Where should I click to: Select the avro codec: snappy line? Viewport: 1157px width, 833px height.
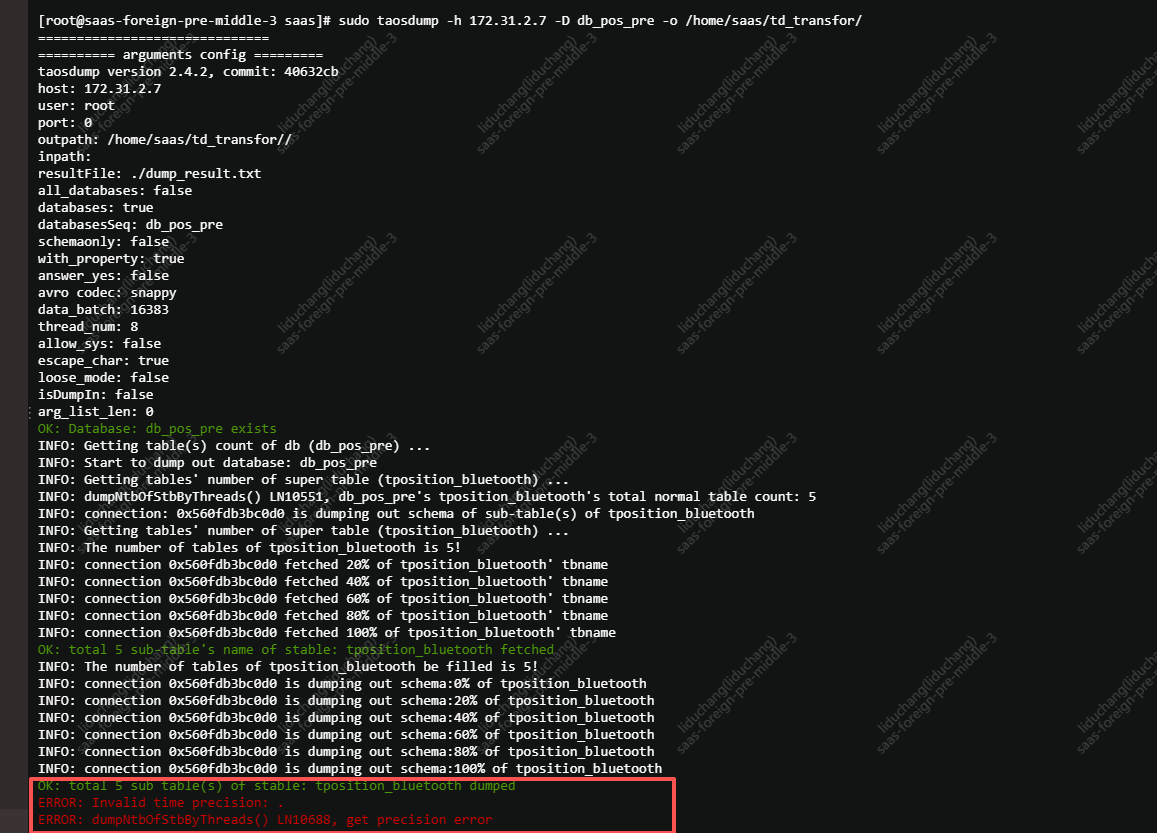point(107,292)
